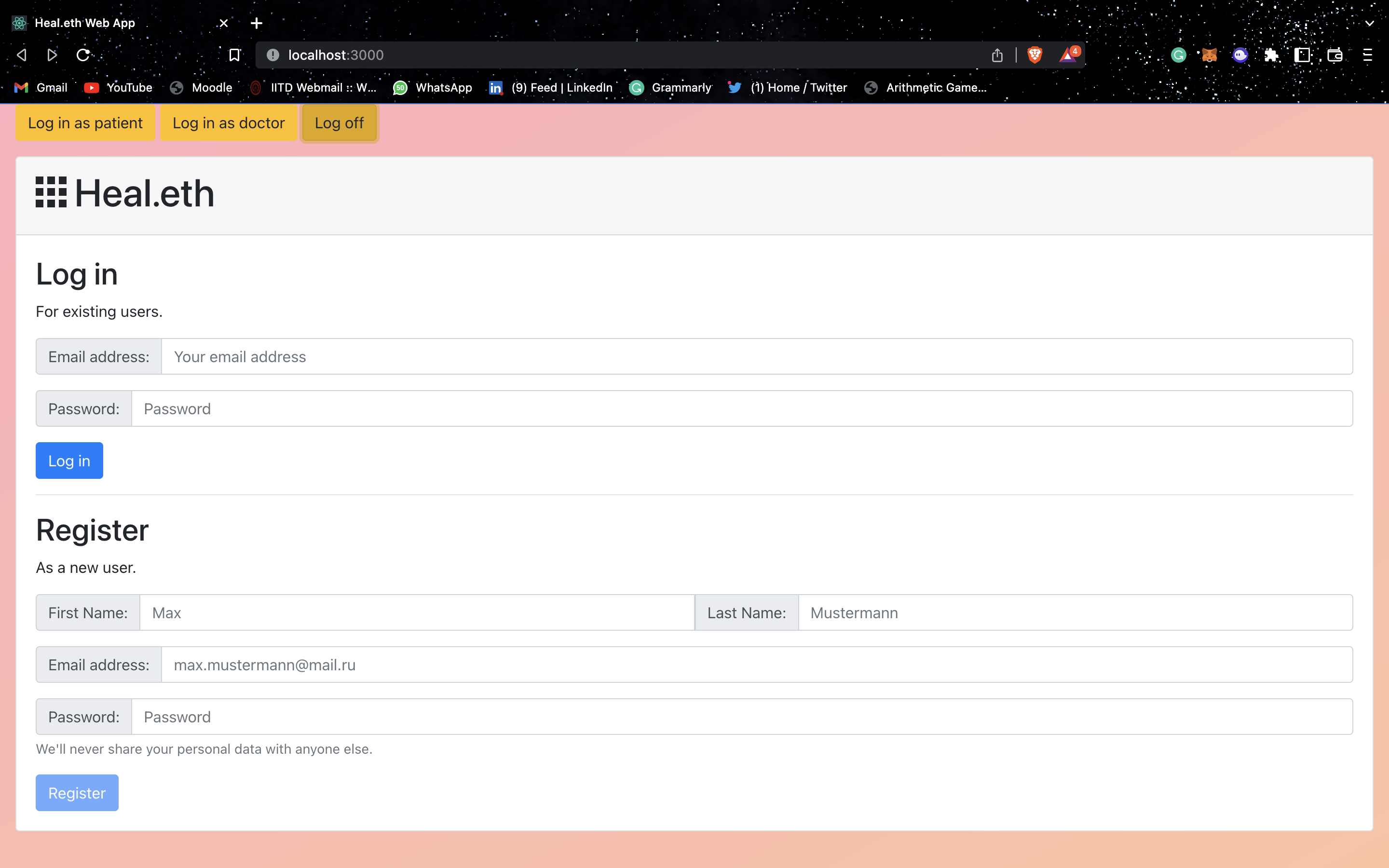Focus the register Password field
The image size is (1389, 868).
742,717
